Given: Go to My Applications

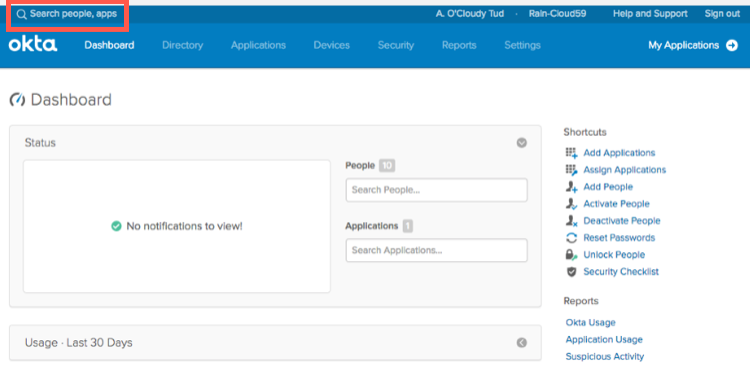Looking at the screenshot, I should click(684, 45).
